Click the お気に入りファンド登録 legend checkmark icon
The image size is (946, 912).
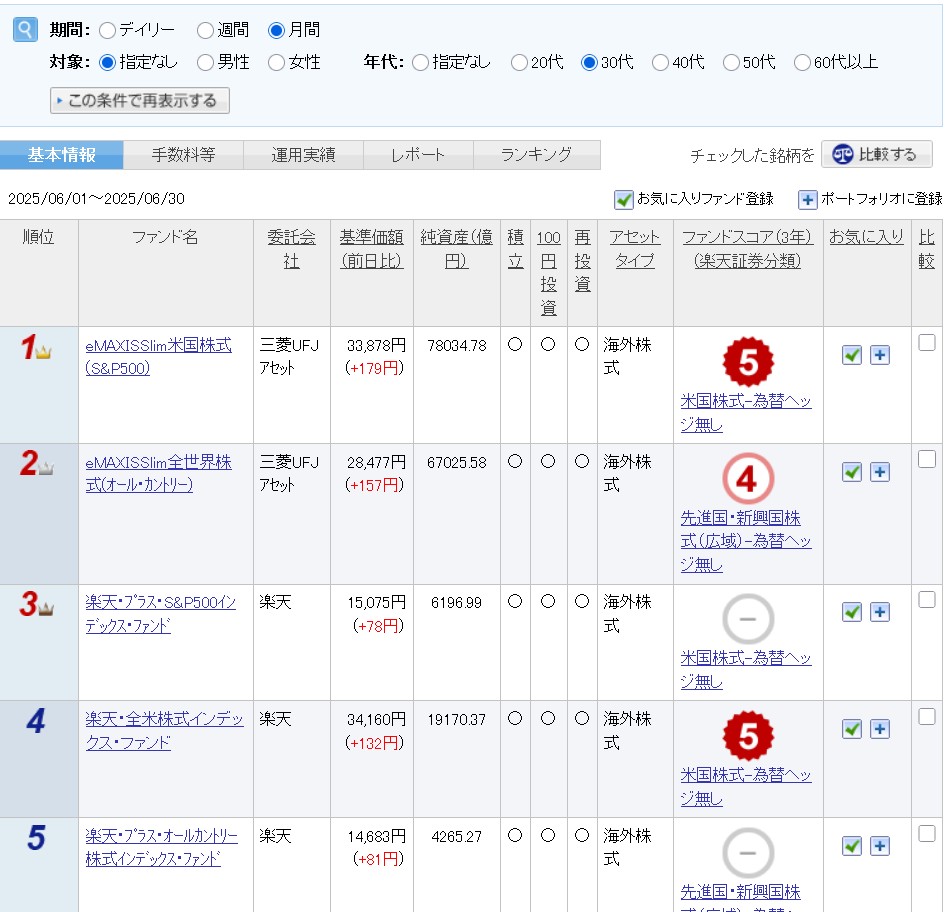point(623,199)
